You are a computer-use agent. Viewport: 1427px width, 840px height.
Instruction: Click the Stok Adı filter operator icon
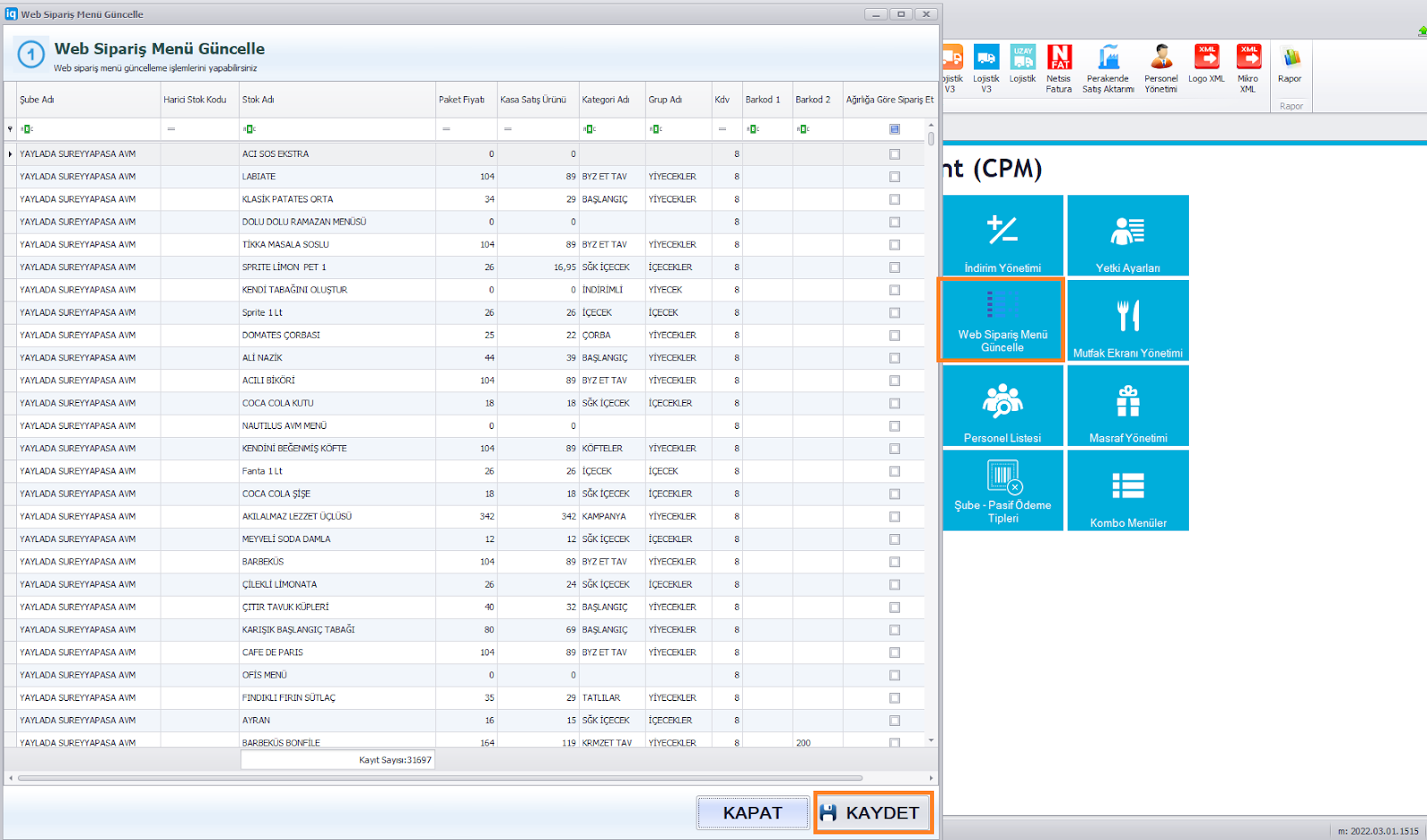click(x=250, y=129)
